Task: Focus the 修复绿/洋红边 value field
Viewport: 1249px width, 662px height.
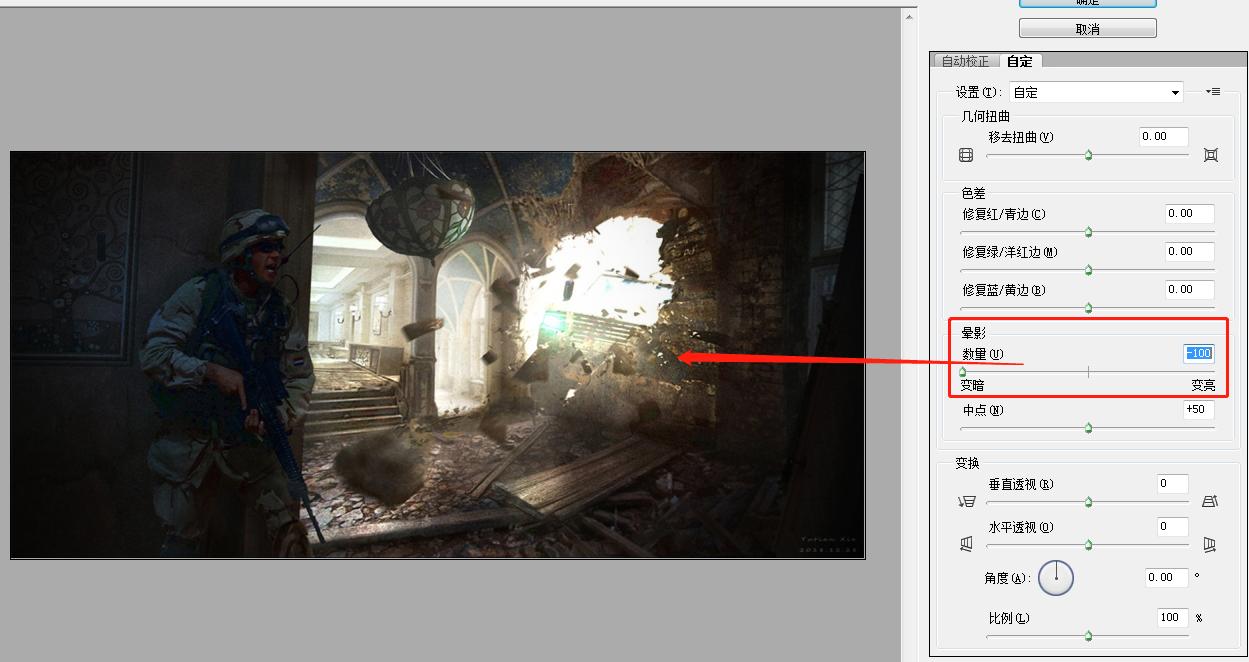Action: pos(1190,251)
